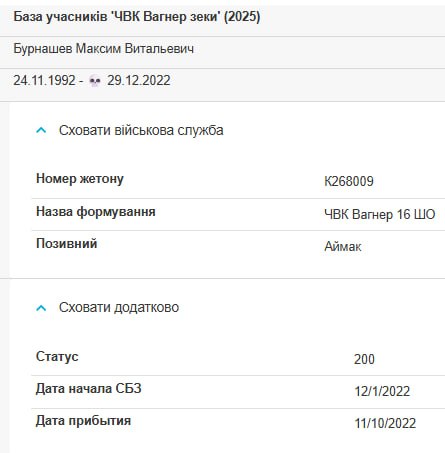This screenshot has height=453, width=445.
Task: Click the 'Назва формування' field label
Action: coord(96,212)
